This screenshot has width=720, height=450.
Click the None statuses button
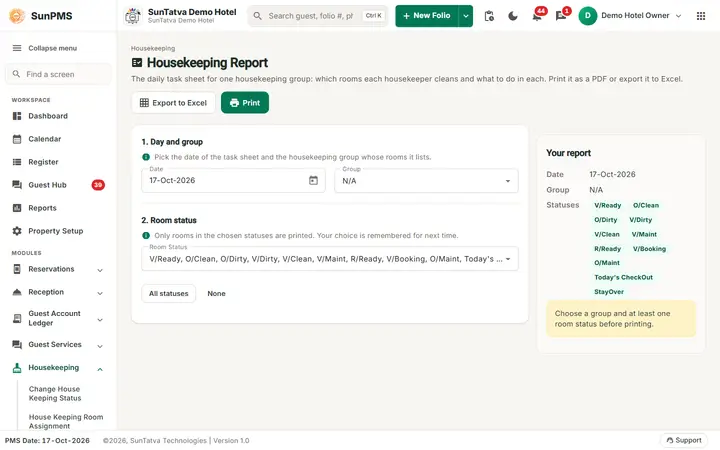click(216, 293)
